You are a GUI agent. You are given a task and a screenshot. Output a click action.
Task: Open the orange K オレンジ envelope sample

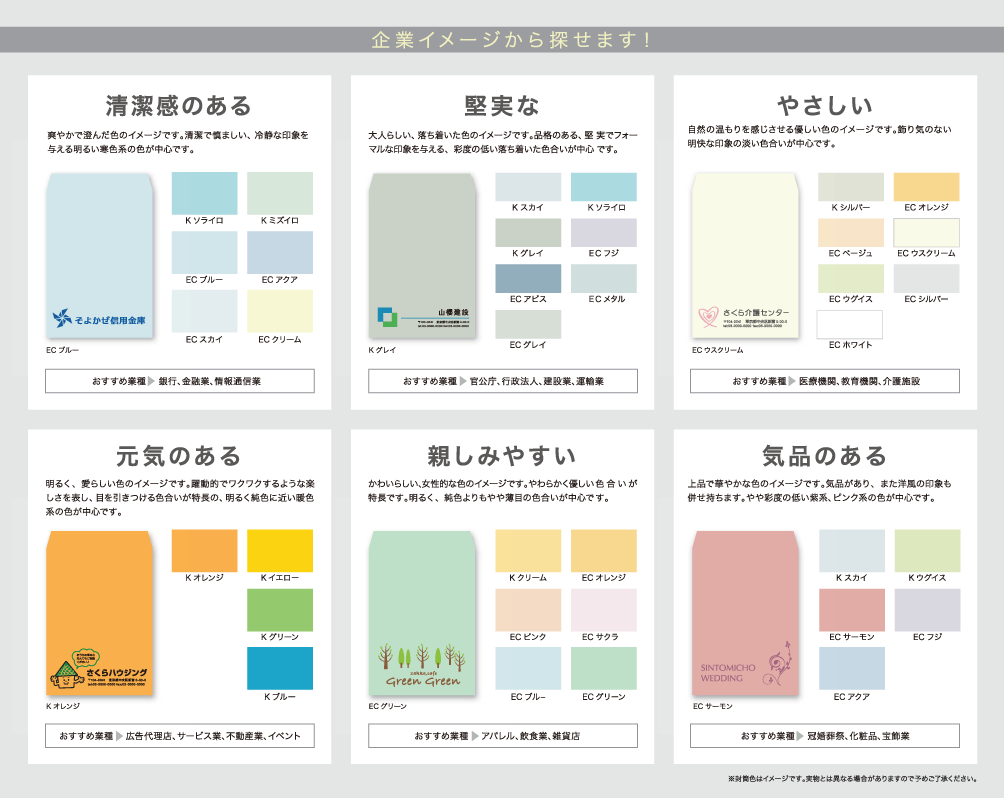point(99,613)
